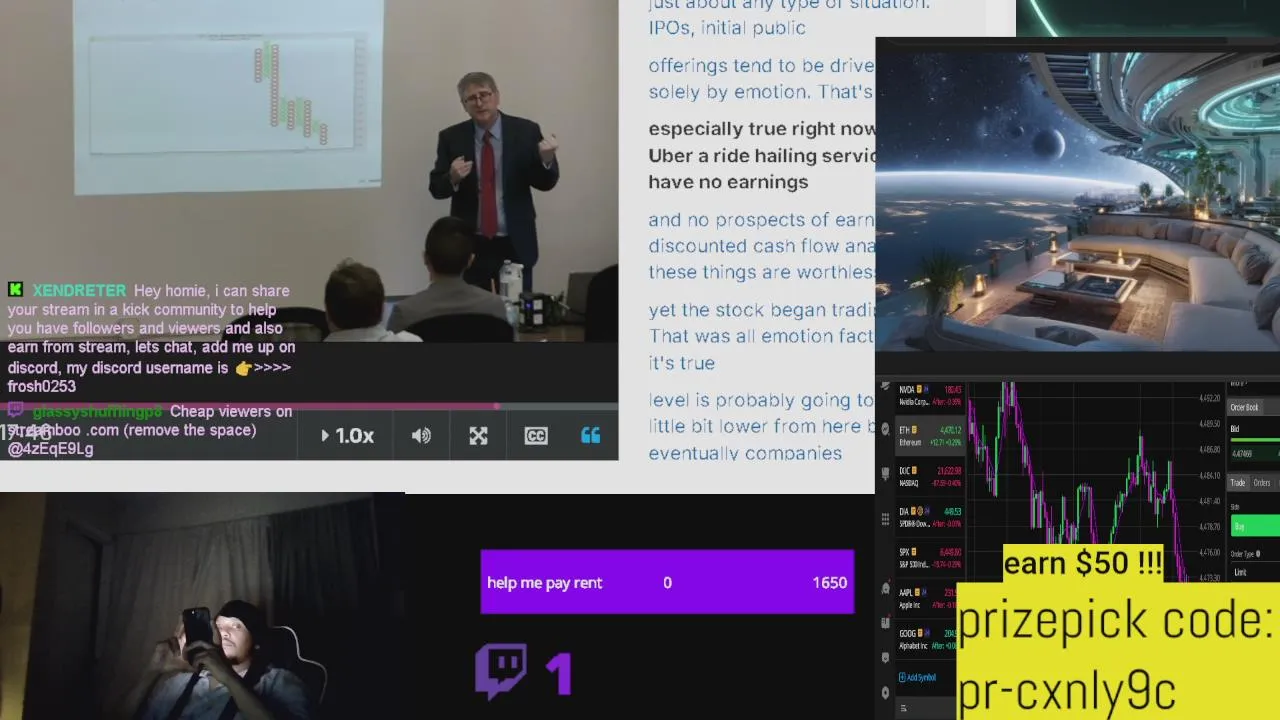Click the transcript line 'especially true right now'
The width and height of the screenshot is (1280, 720).
pos(762,129)
